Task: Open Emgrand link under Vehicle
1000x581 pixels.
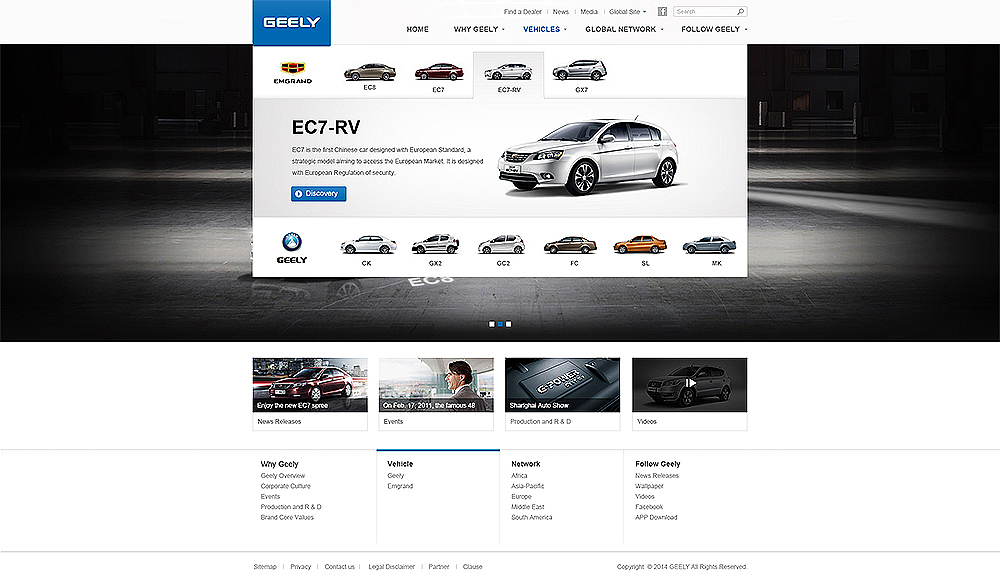Action: 400,486
